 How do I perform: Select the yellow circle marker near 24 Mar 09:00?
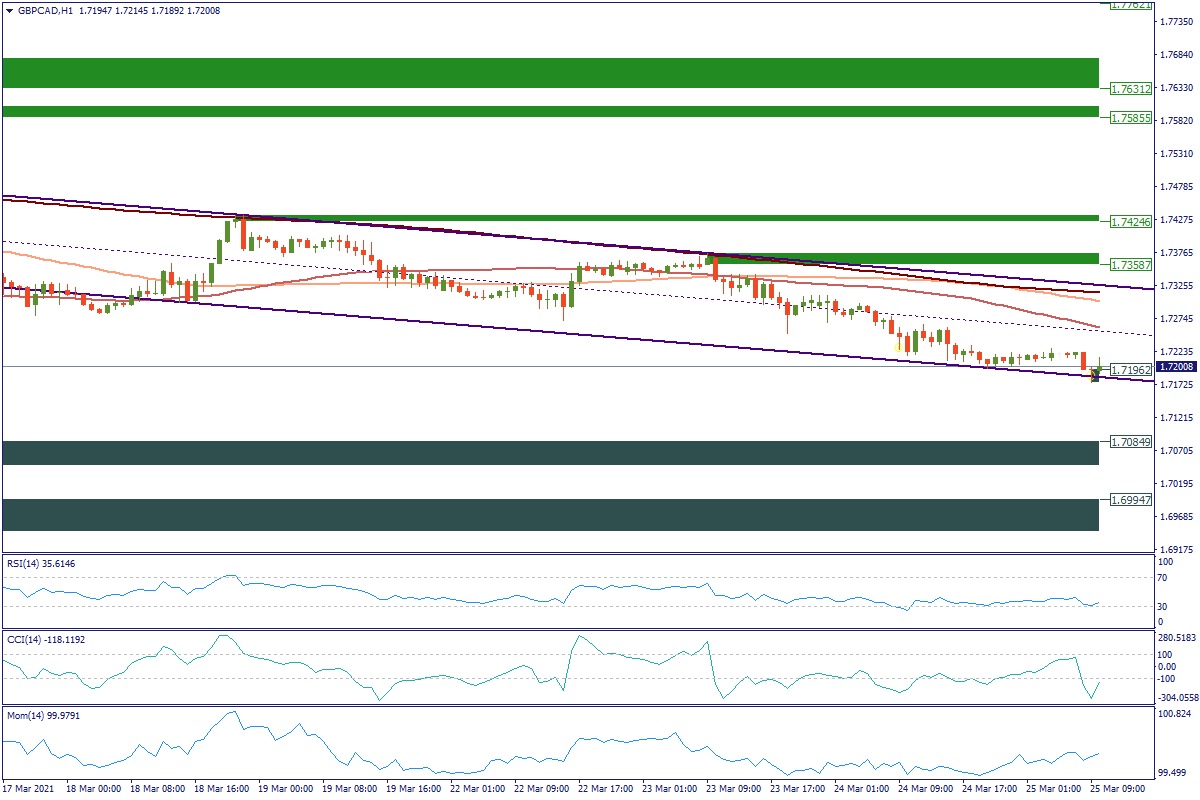[x=896, y=345]
